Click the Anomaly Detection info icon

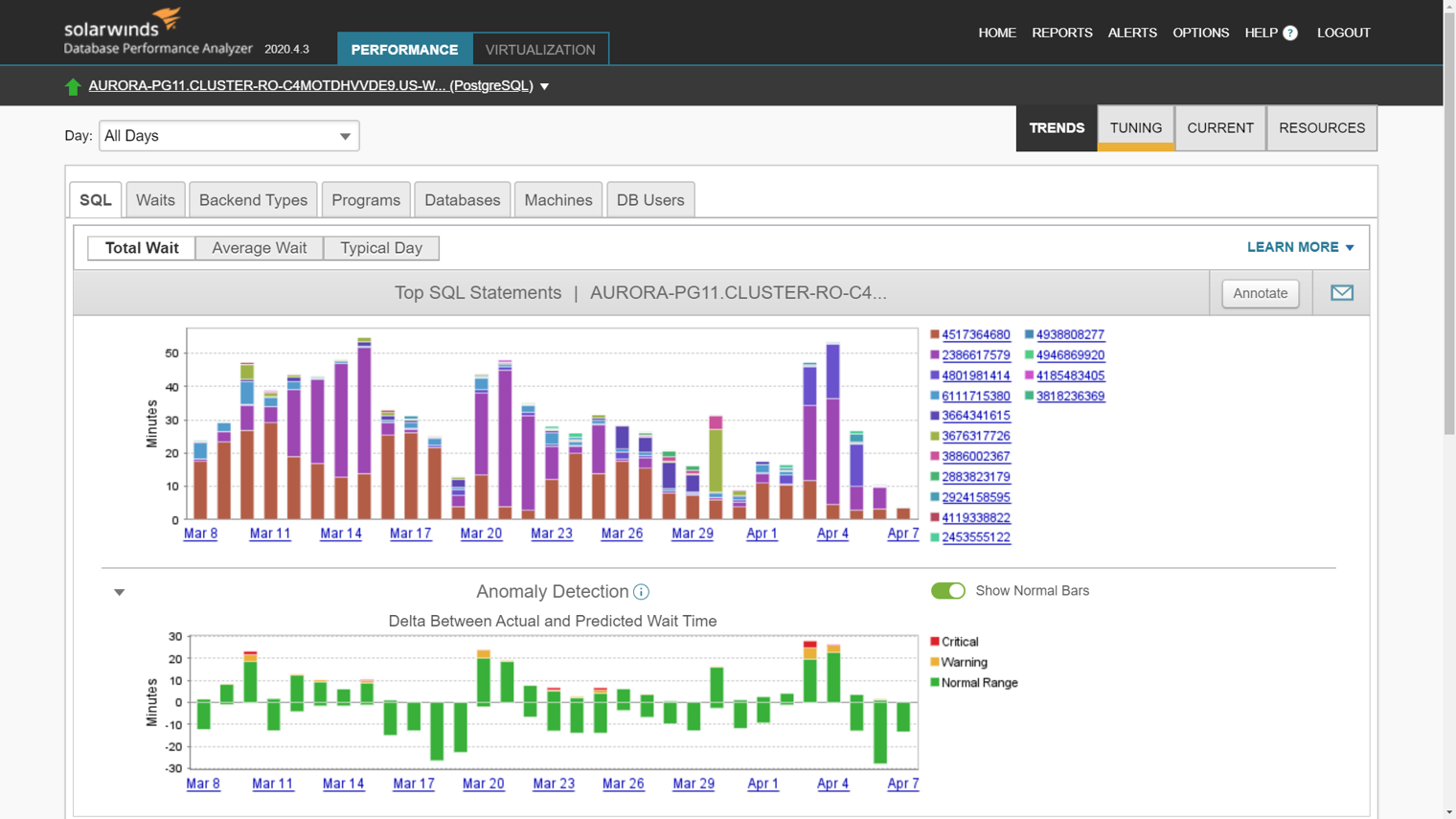[x=640, y=591]
